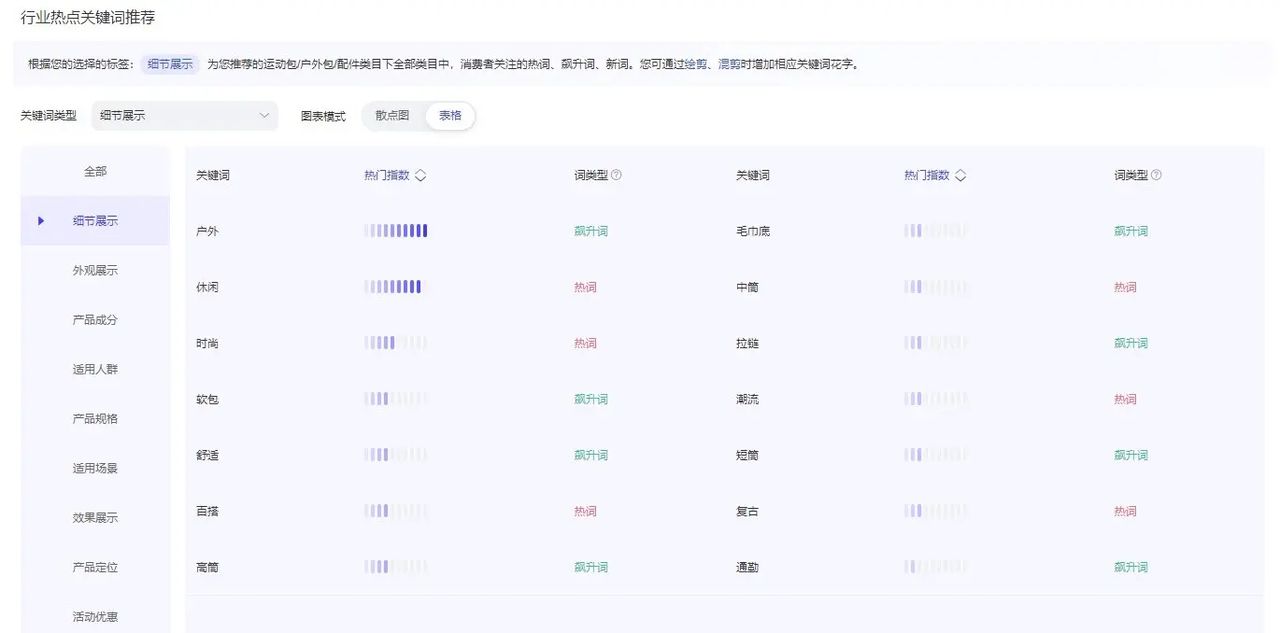Open the 混剪 link
This screenshot has height=633, width=1280.
pos(727,63)
